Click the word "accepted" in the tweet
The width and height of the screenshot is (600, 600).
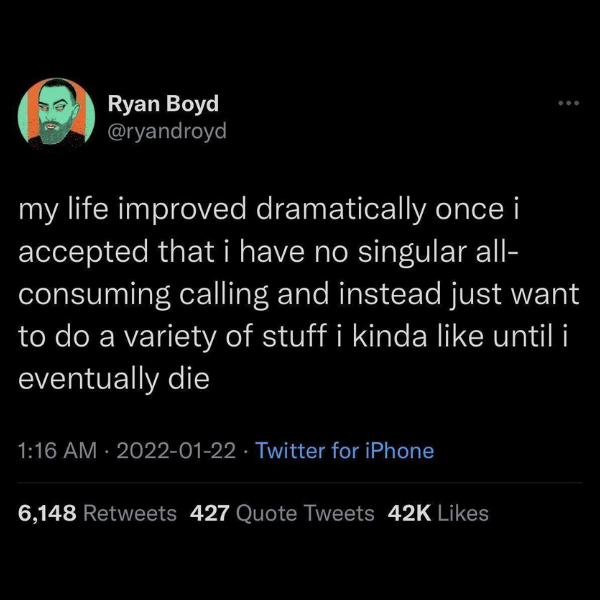pyautogui.click(x=76, y=254)
